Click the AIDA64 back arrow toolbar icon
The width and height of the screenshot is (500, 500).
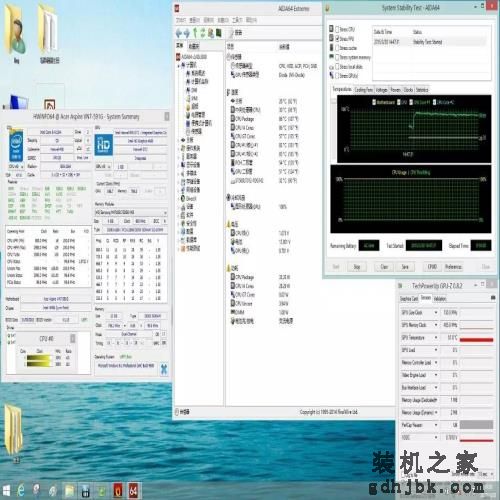click(179, 33)
